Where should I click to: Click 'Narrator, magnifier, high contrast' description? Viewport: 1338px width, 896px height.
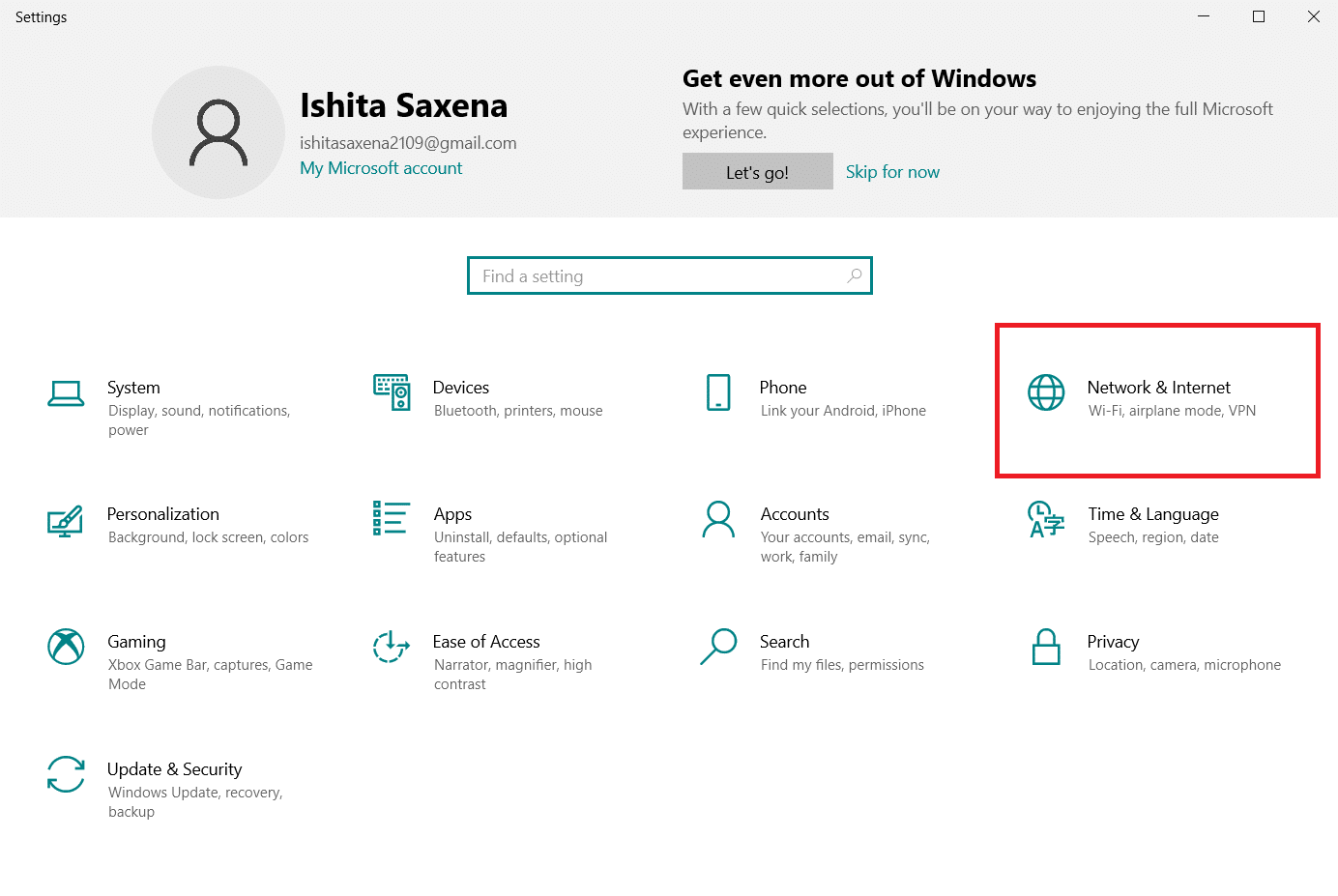coord(513,675)
